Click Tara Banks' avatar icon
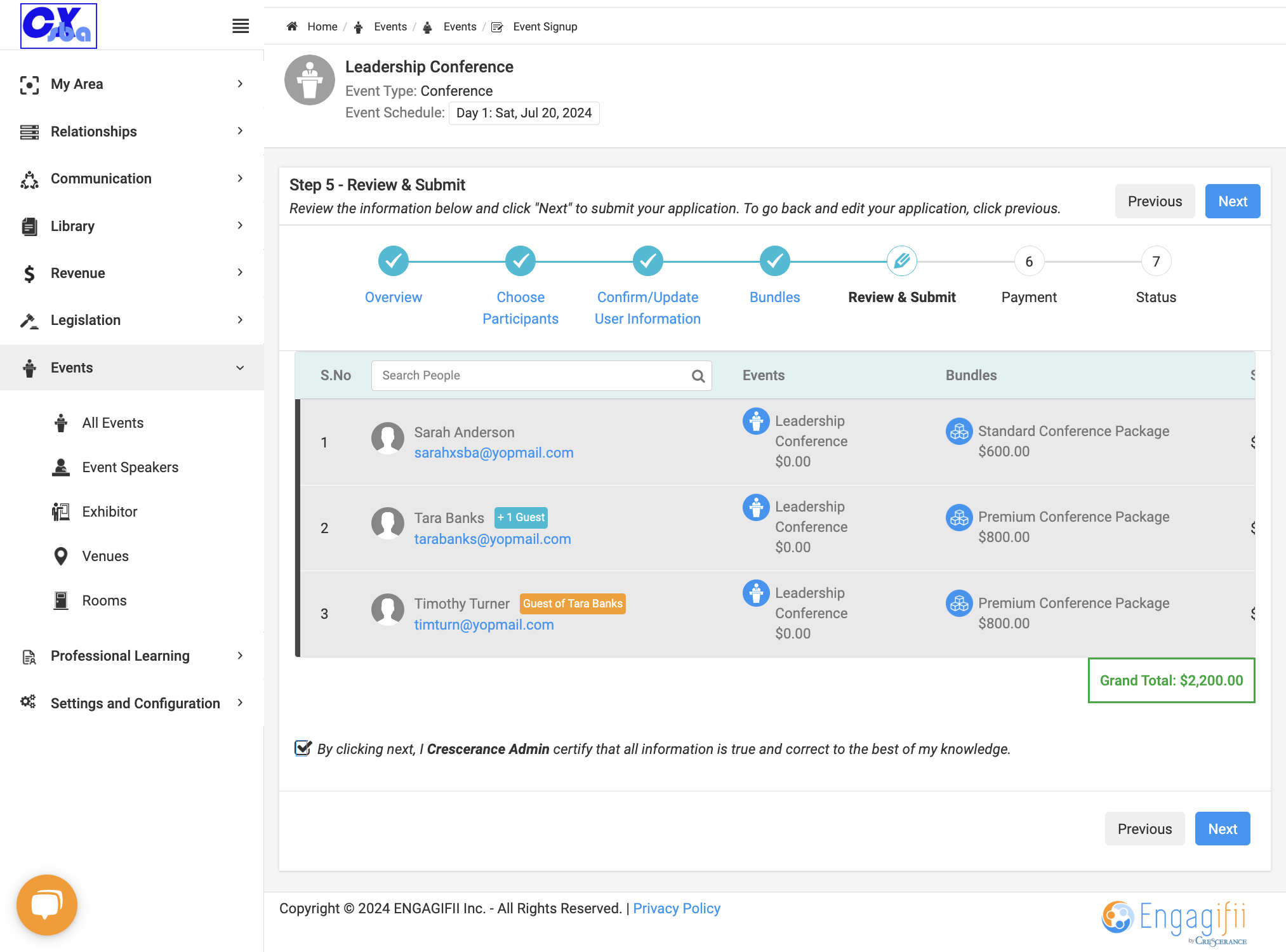This screenshot has width=1286, height=952. (x=387, y=524)
